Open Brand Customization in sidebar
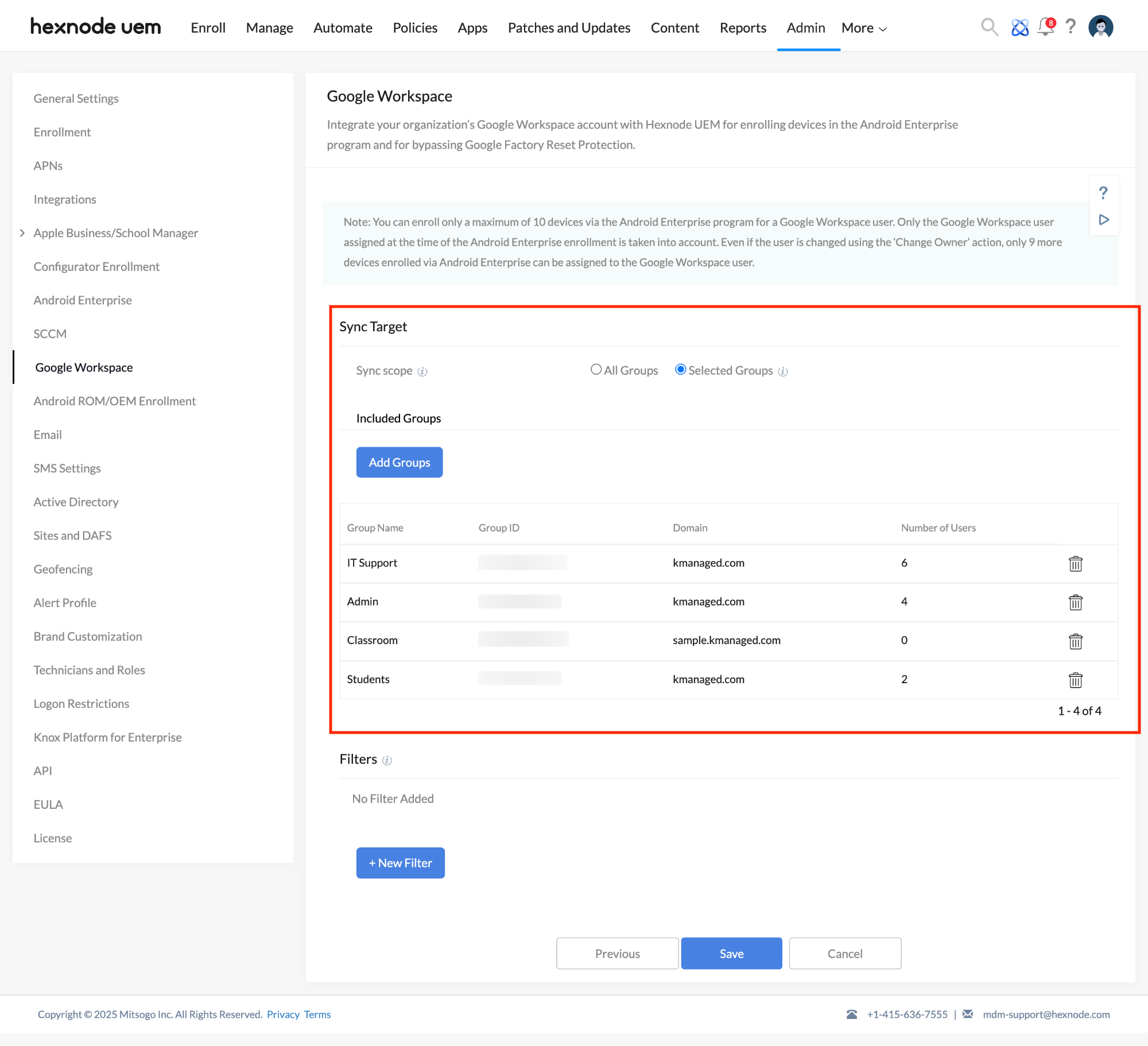 coord(88,637)
